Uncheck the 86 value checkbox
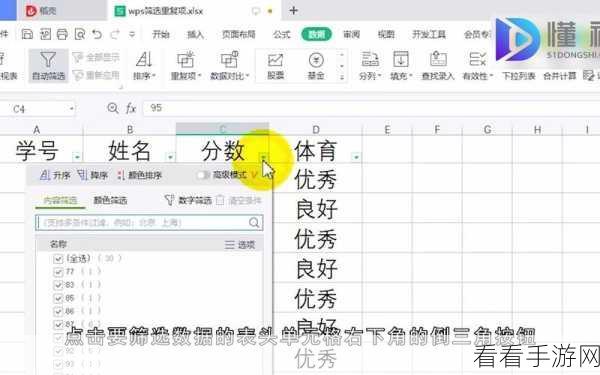Viewport: 600px width, 375px height. pyautogui.click(x=58, y=311)
